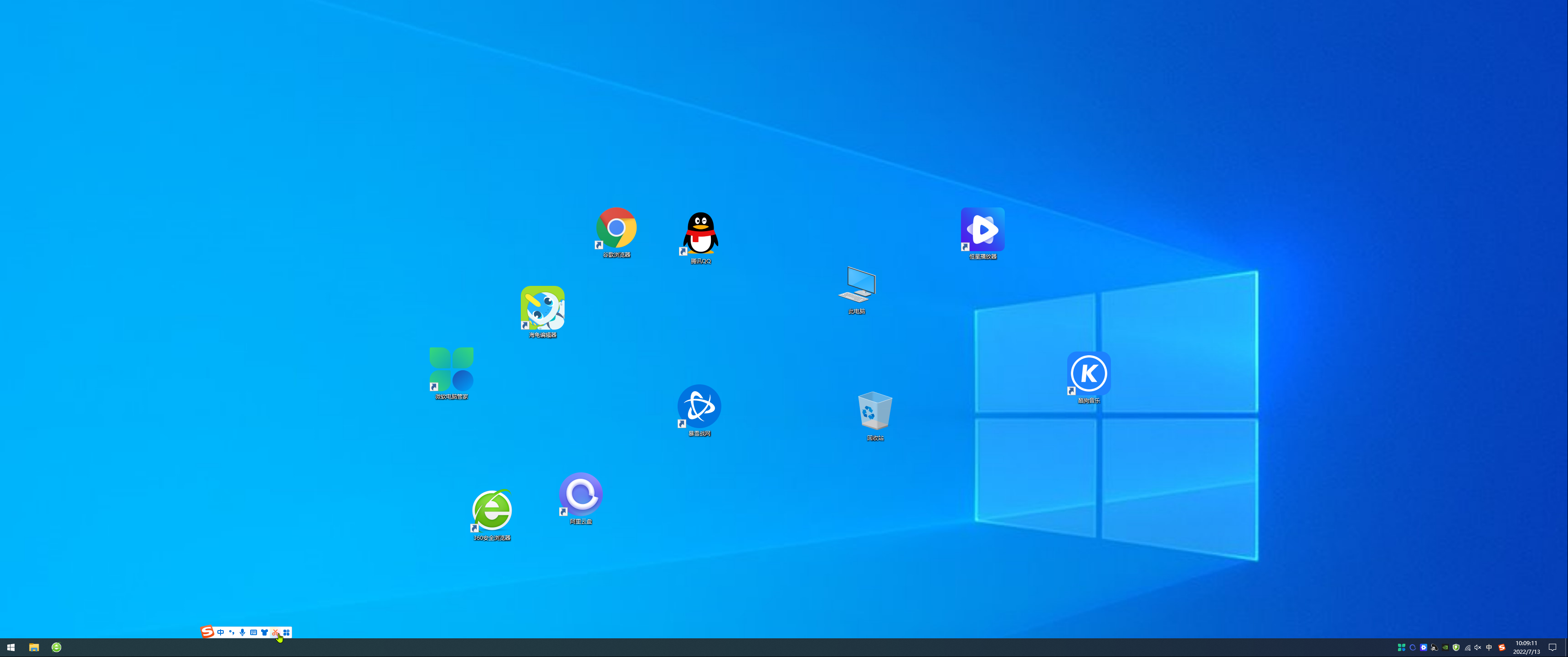Click the green shield security tray icon
The width and height of the screenshot is (1568, 657).
[x=1456, y=647]
